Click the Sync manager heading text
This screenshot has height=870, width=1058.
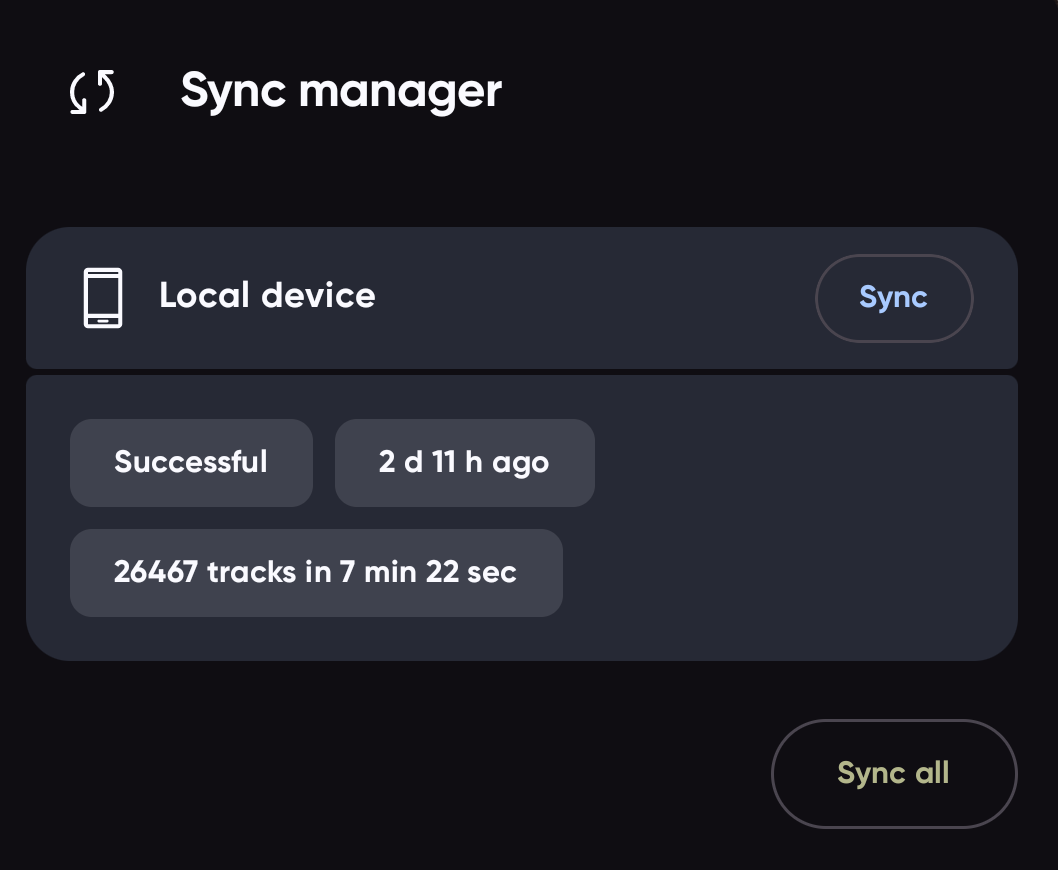click(x=341, y=92)
